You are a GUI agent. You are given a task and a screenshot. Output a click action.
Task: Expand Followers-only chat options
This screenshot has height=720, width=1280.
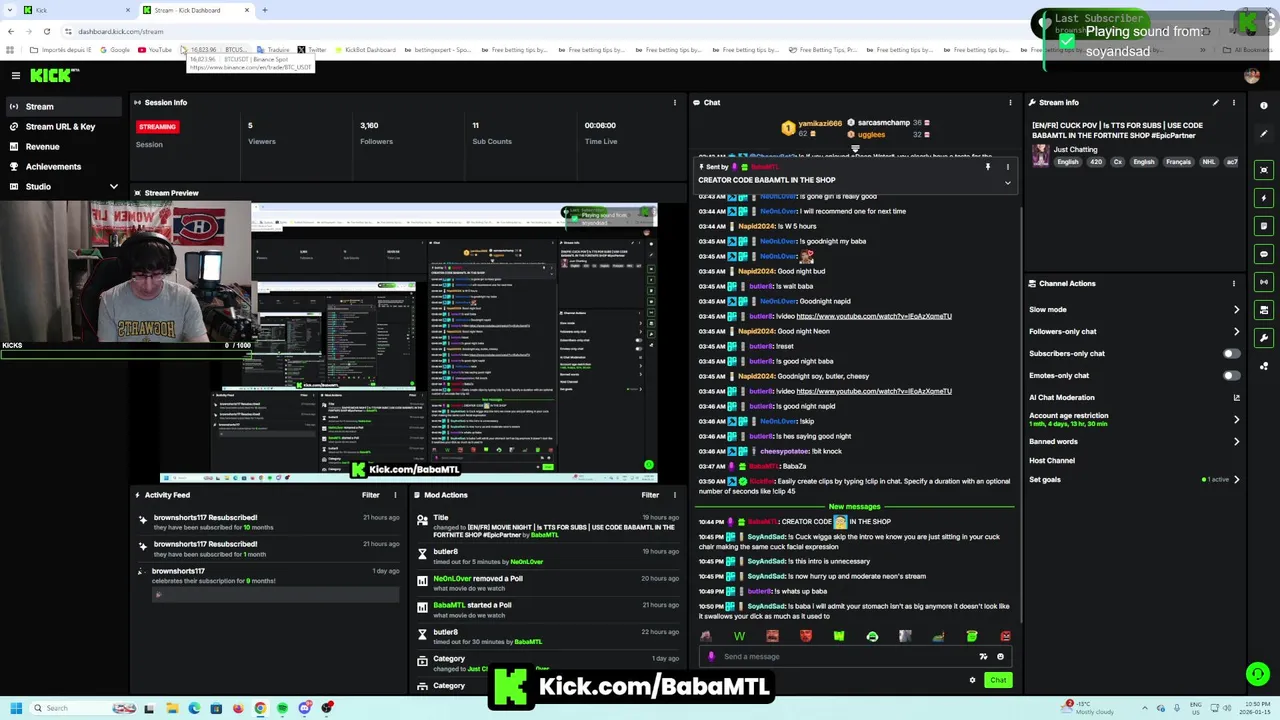click(x=1236, y=331)
